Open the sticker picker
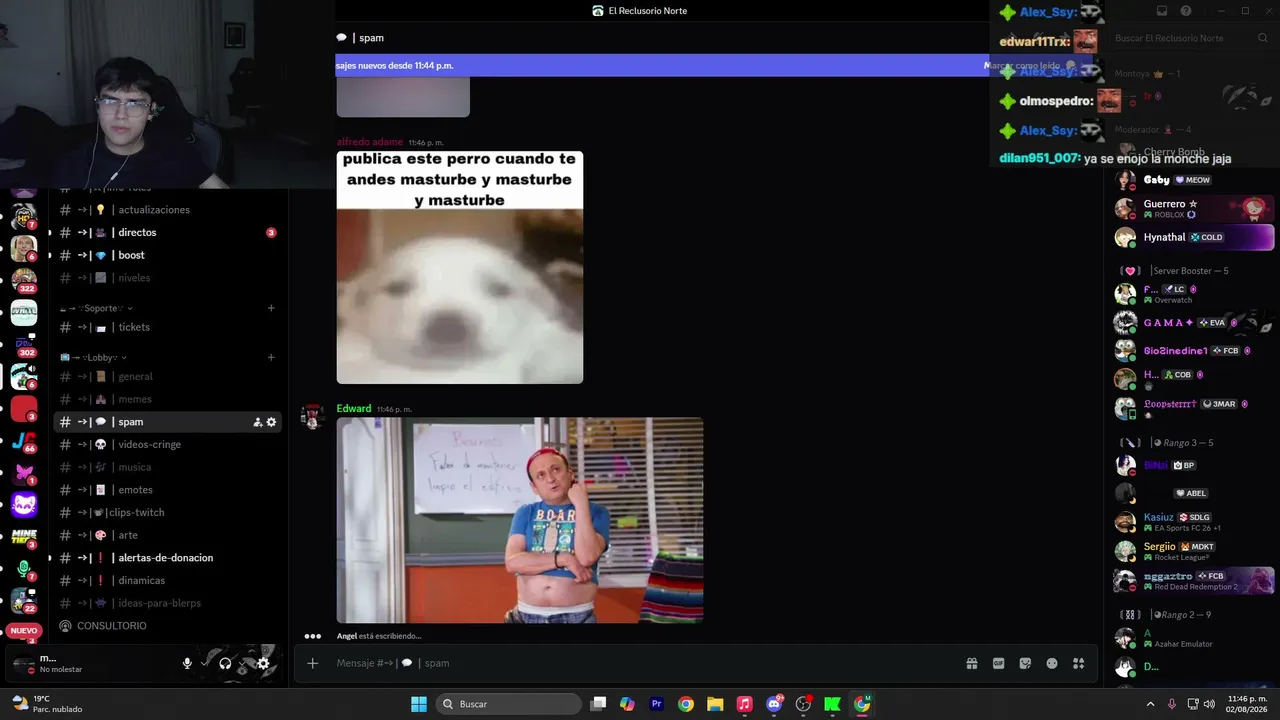Image resolution: width=1280 pixels, height=720 pixels. [x=1025, y=663]
